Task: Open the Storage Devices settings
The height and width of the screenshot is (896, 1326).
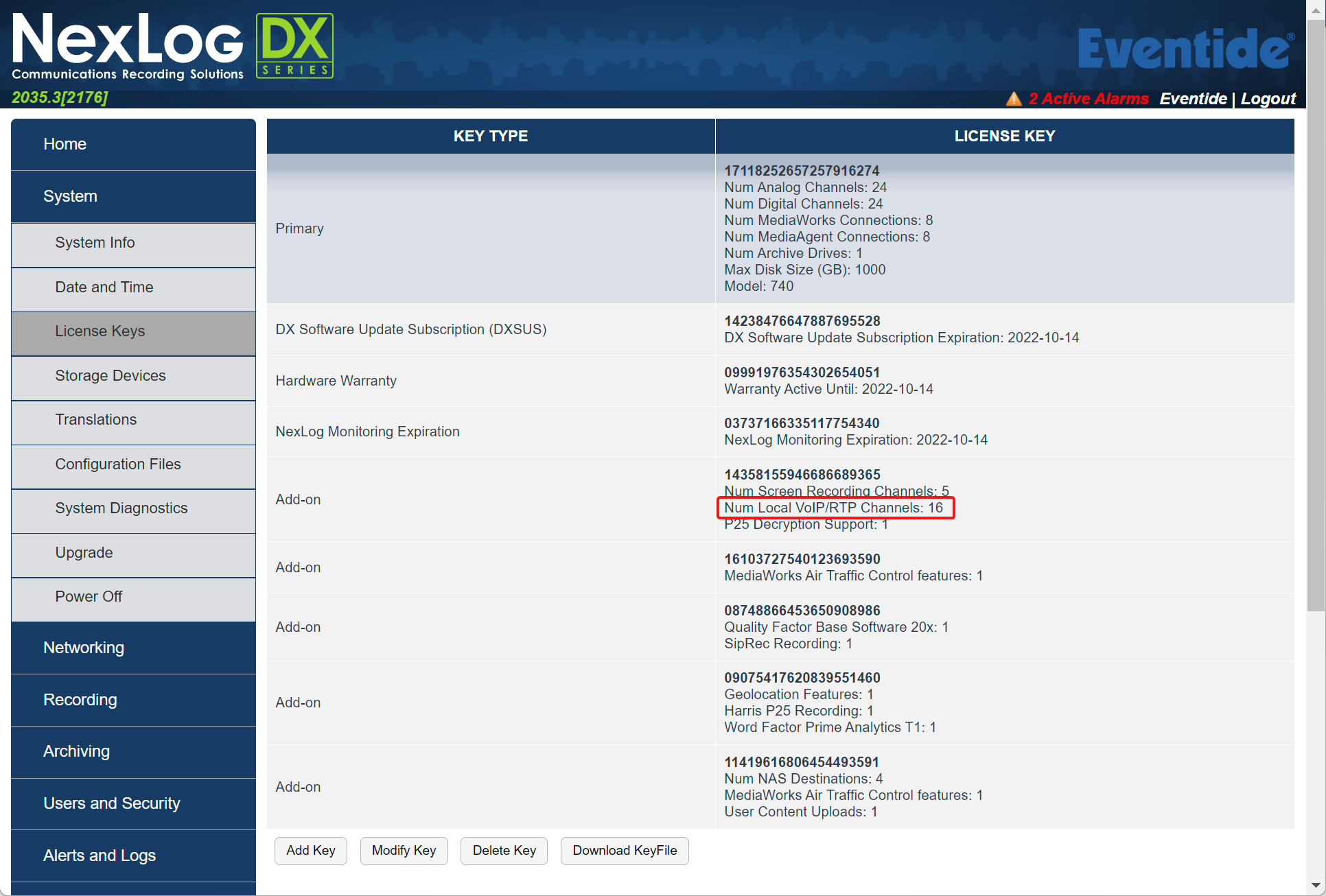Action: tap(110, 375)
